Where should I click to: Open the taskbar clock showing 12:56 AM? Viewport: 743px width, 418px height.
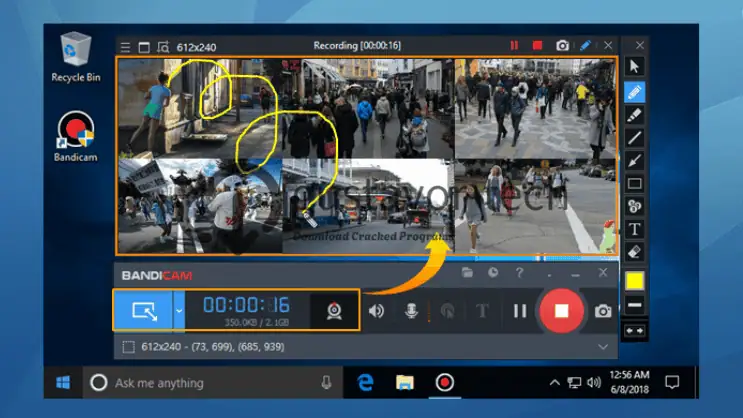click(x=629, y=382)
